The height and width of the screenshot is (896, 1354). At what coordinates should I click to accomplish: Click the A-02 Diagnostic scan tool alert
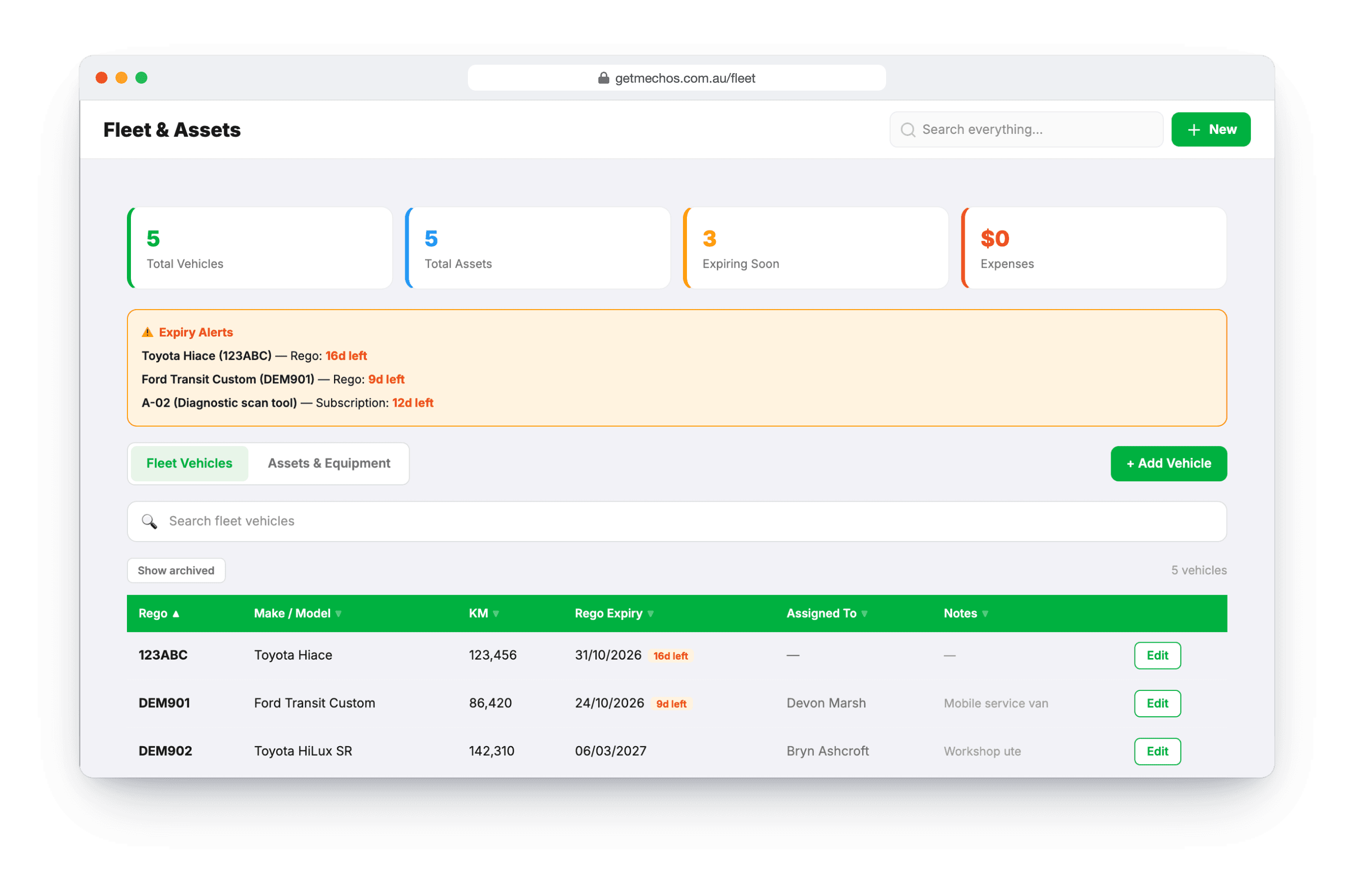tap(287, 403)
